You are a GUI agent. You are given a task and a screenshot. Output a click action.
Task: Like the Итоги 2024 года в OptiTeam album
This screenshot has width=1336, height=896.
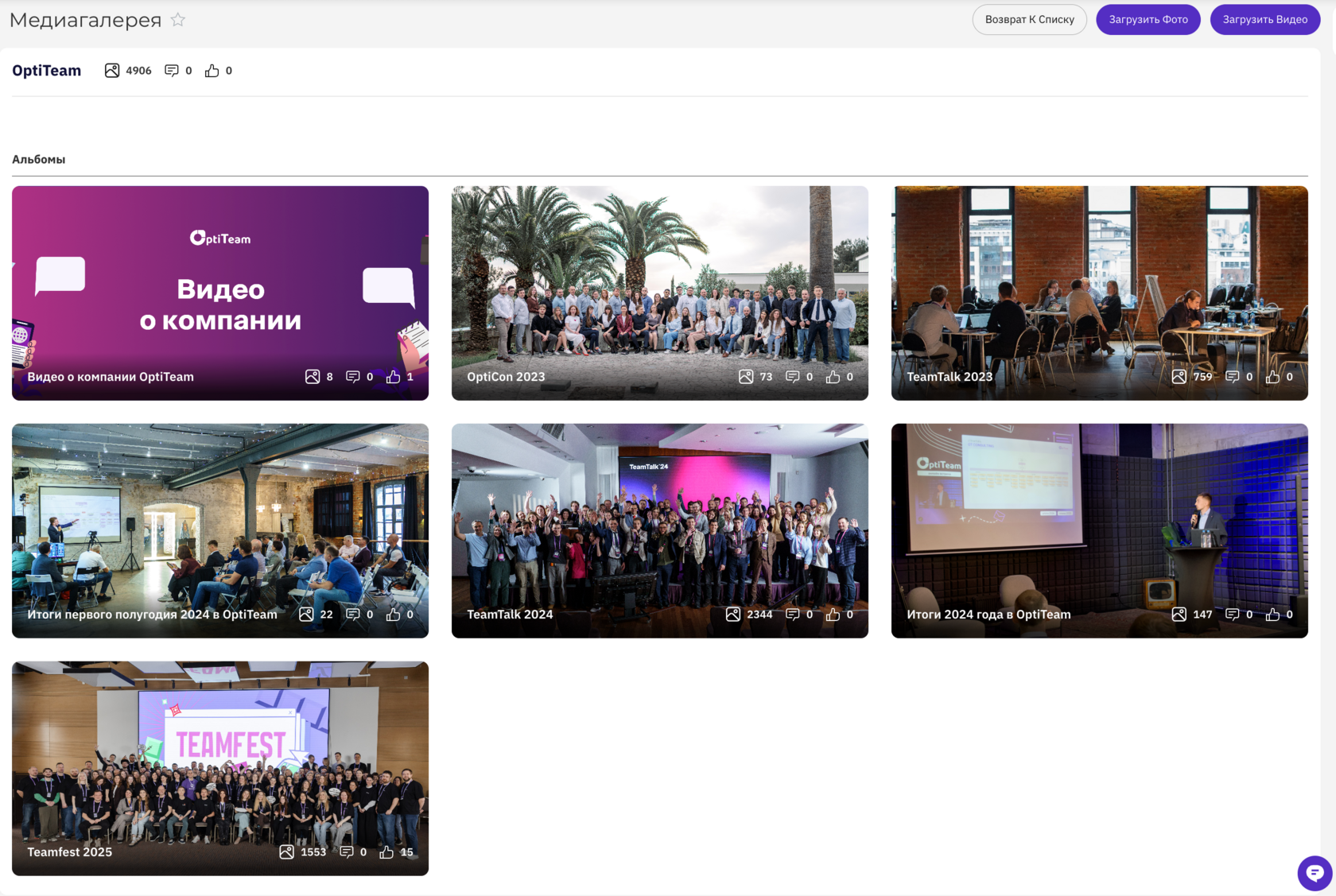tap(1272, 615)
